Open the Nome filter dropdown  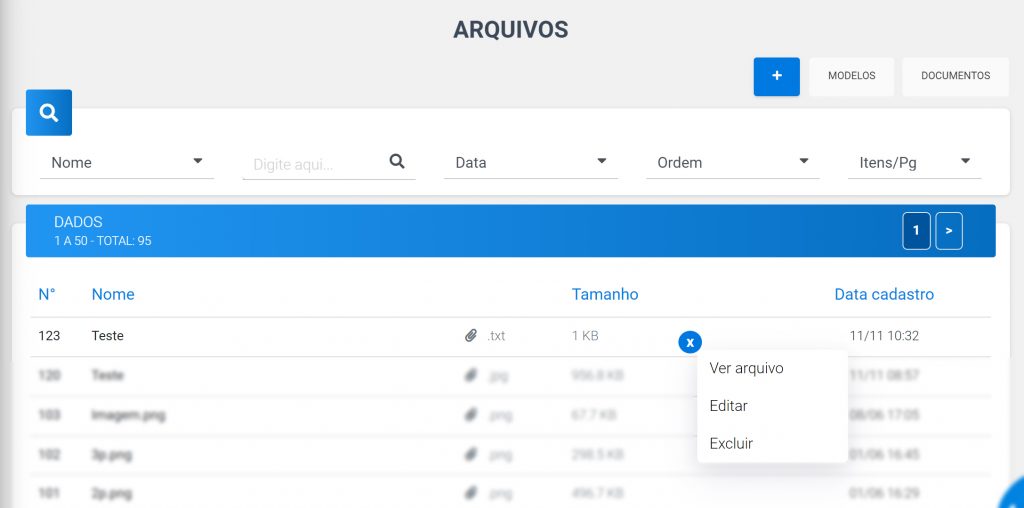point(127,163)
